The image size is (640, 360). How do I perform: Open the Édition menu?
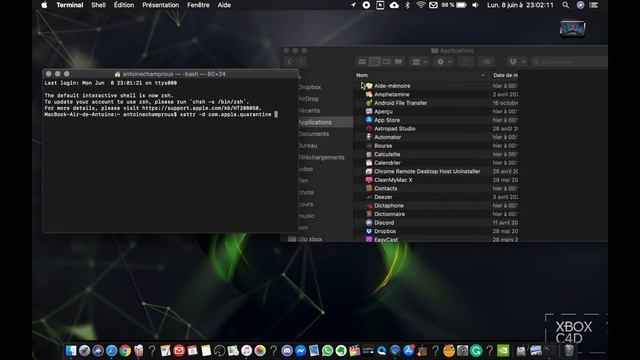coord(124,5)
